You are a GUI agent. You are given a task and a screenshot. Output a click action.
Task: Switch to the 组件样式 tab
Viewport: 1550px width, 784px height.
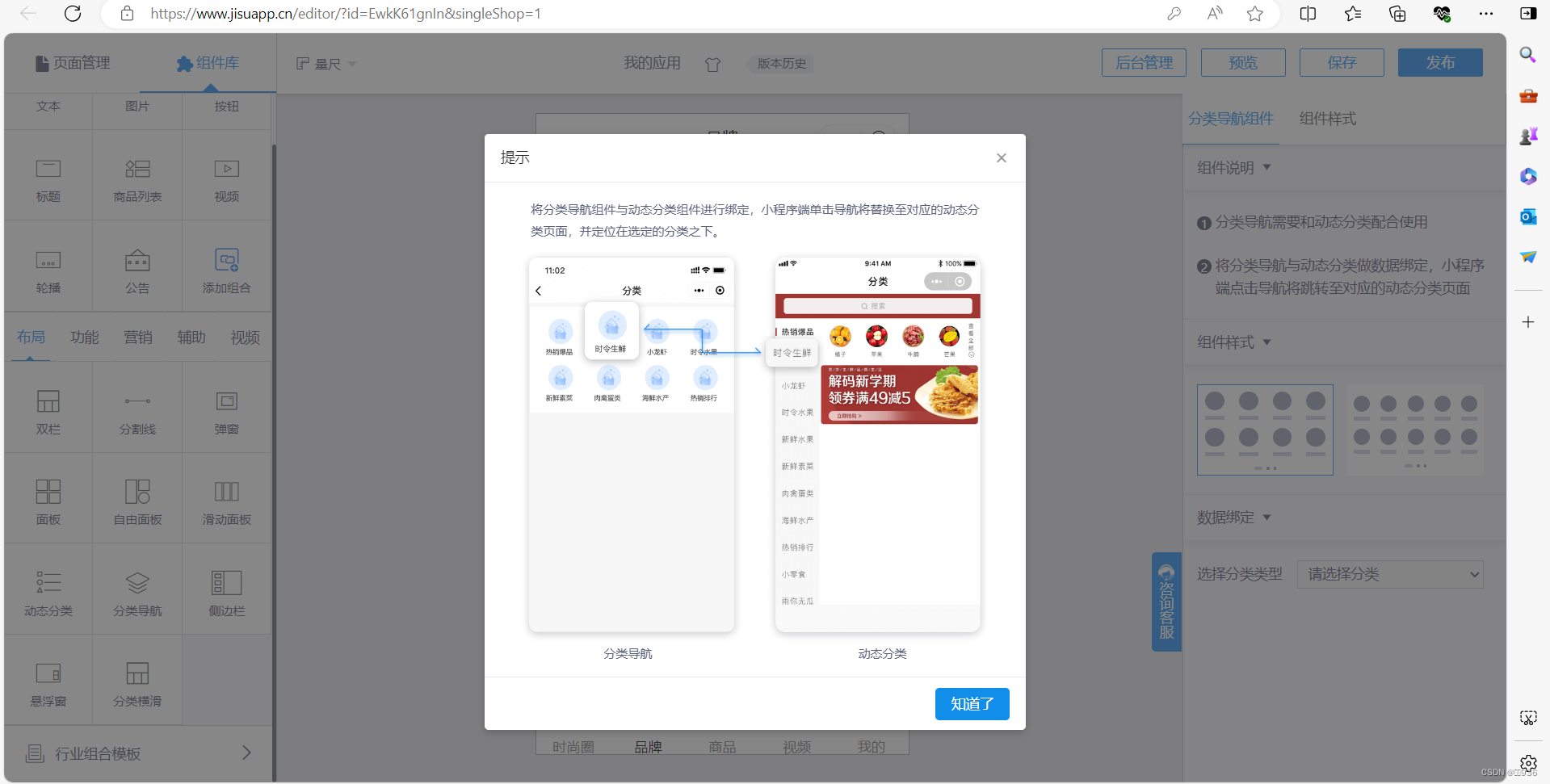(x=1327, y=119)
